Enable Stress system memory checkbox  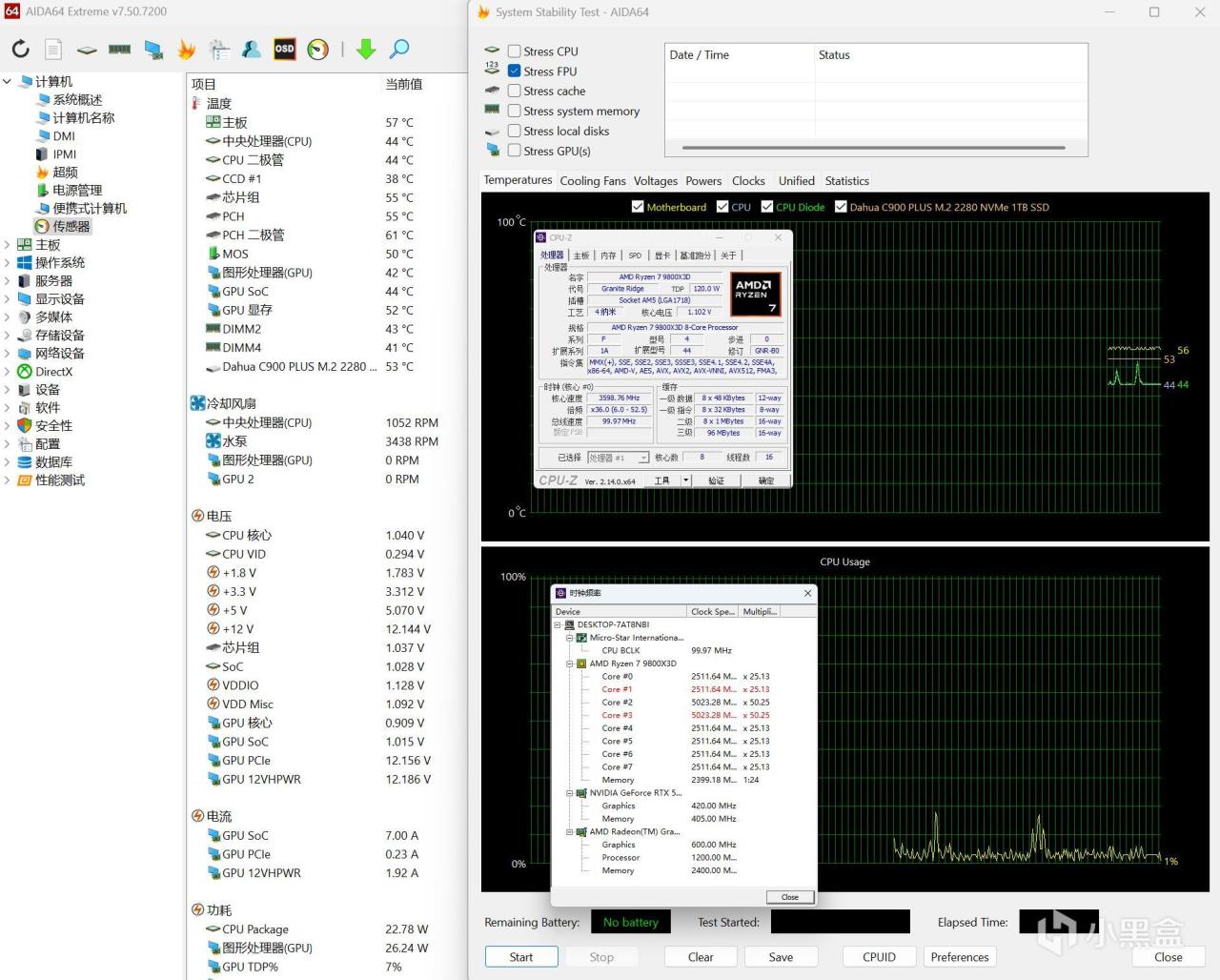click(x=515, y=112)
